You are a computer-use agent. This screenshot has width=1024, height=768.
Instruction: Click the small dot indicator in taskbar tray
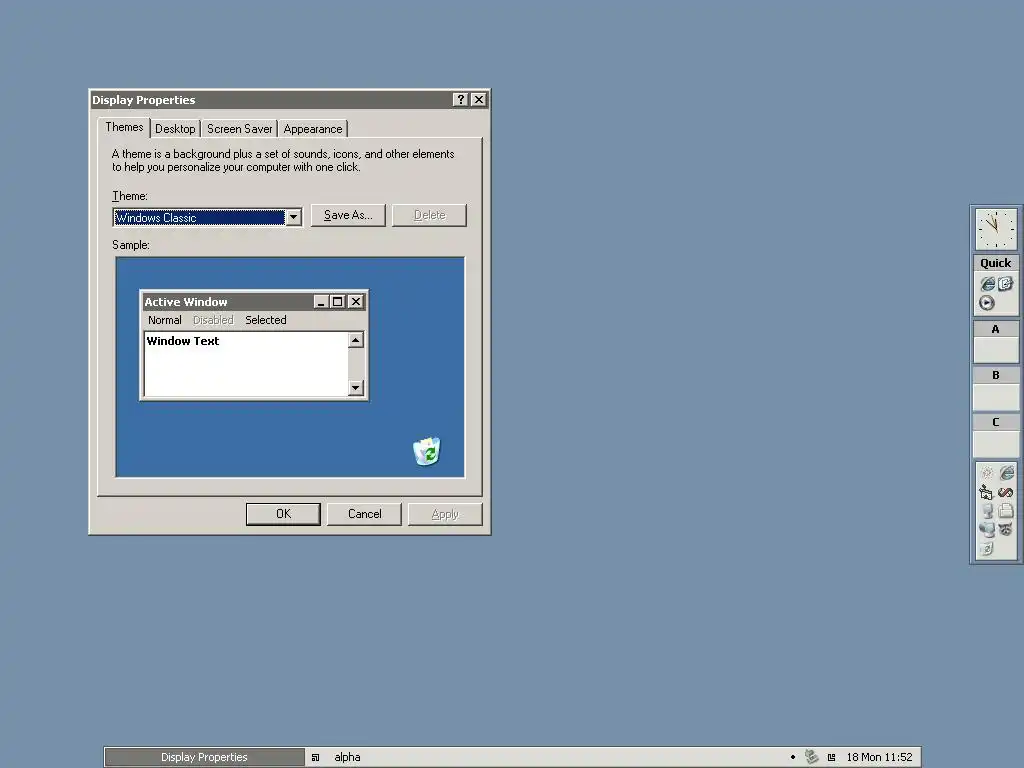coord(793,757)
